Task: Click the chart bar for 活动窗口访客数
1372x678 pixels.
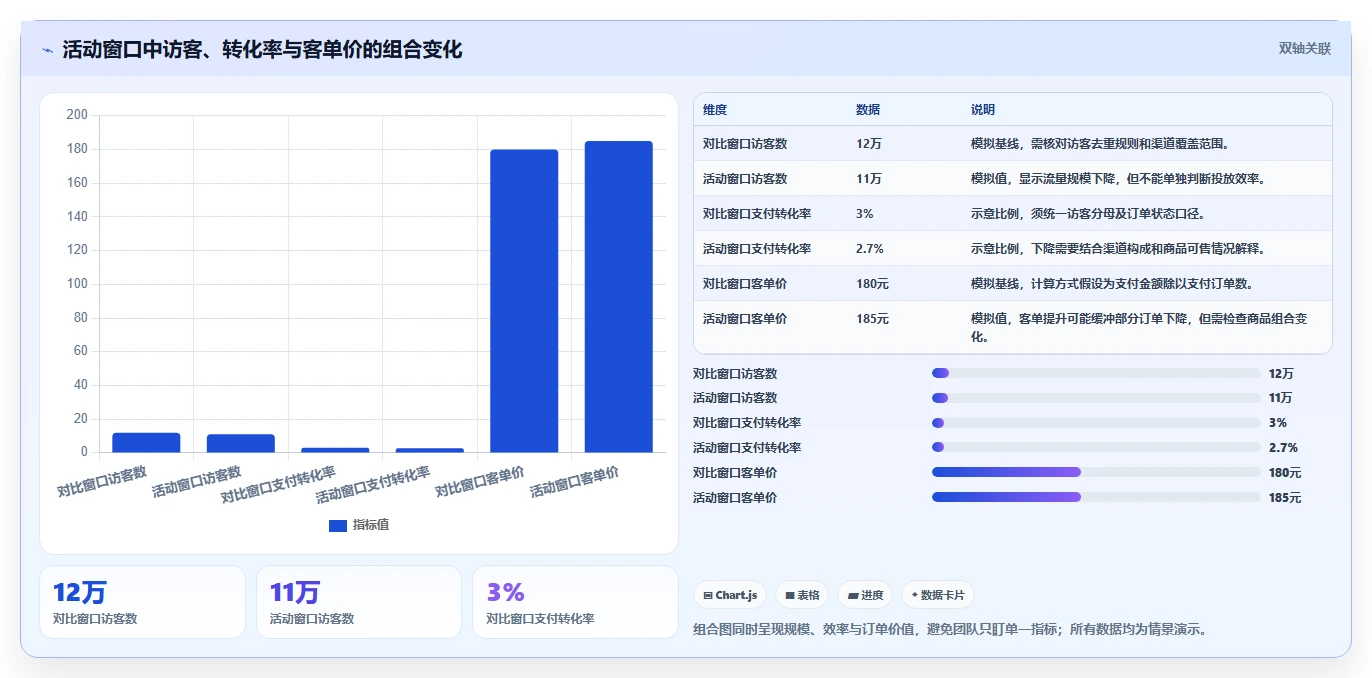Action: pos(241,443)
